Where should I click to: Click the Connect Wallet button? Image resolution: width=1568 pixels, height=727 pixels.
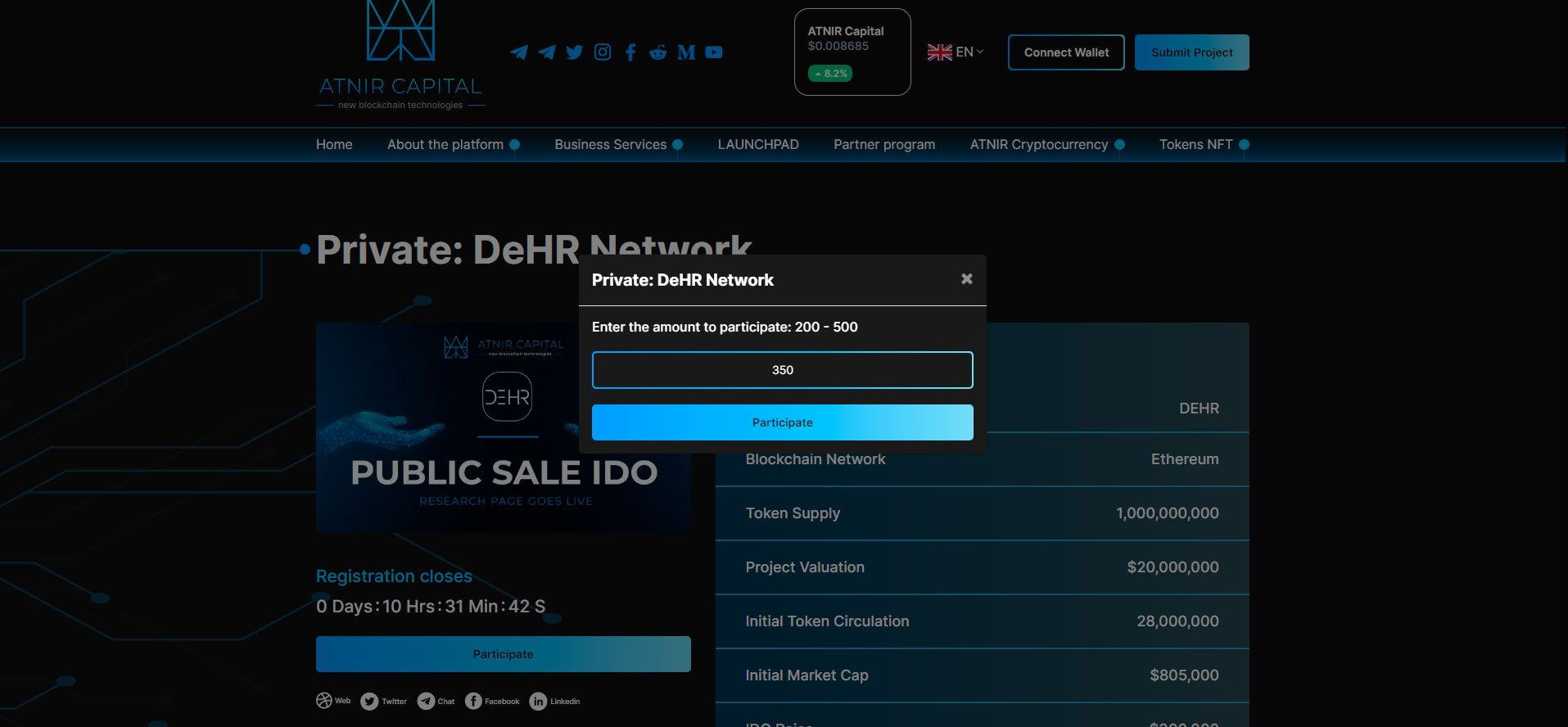1066,52
